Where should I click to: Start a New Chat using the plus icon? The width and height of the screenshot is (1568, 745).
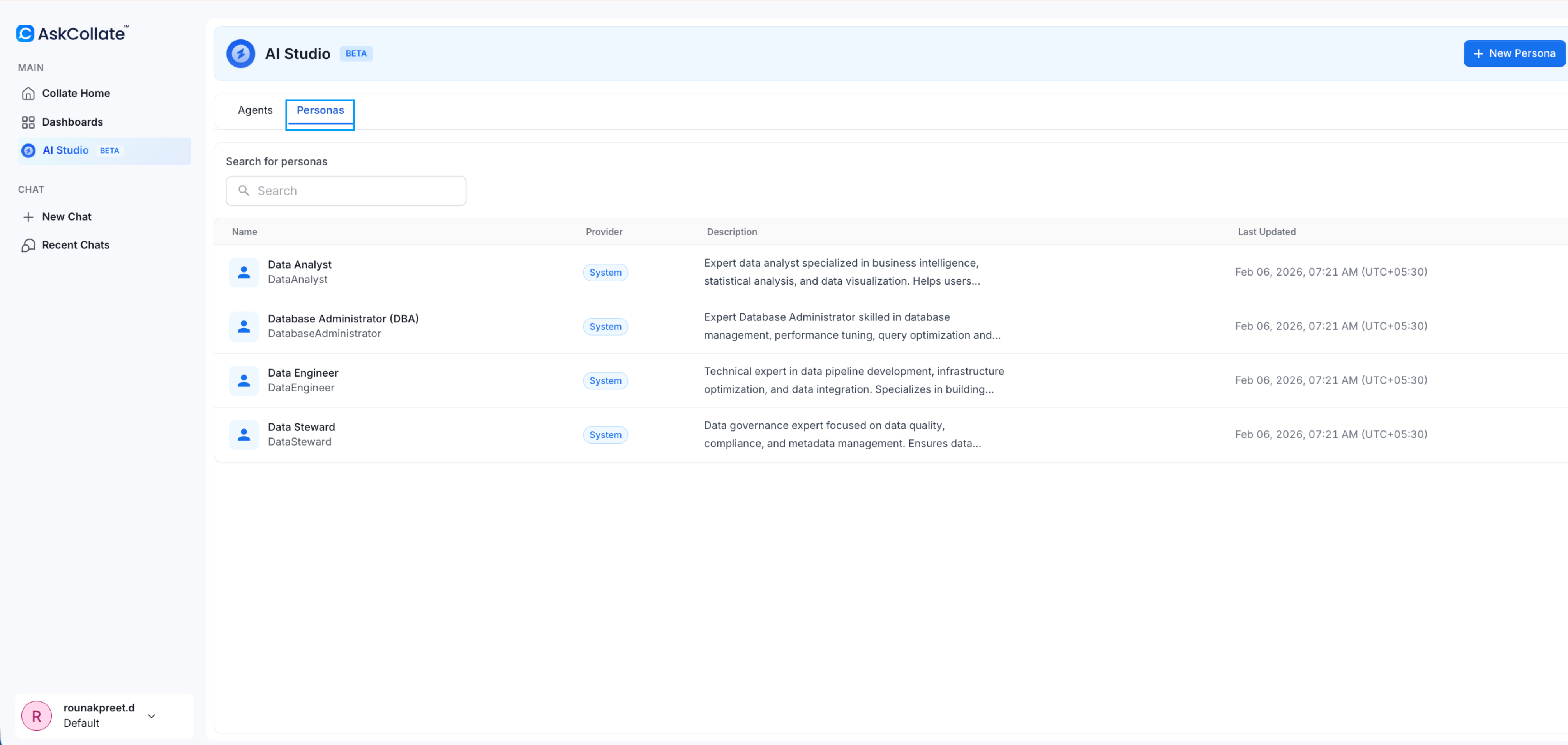[28, 216]
